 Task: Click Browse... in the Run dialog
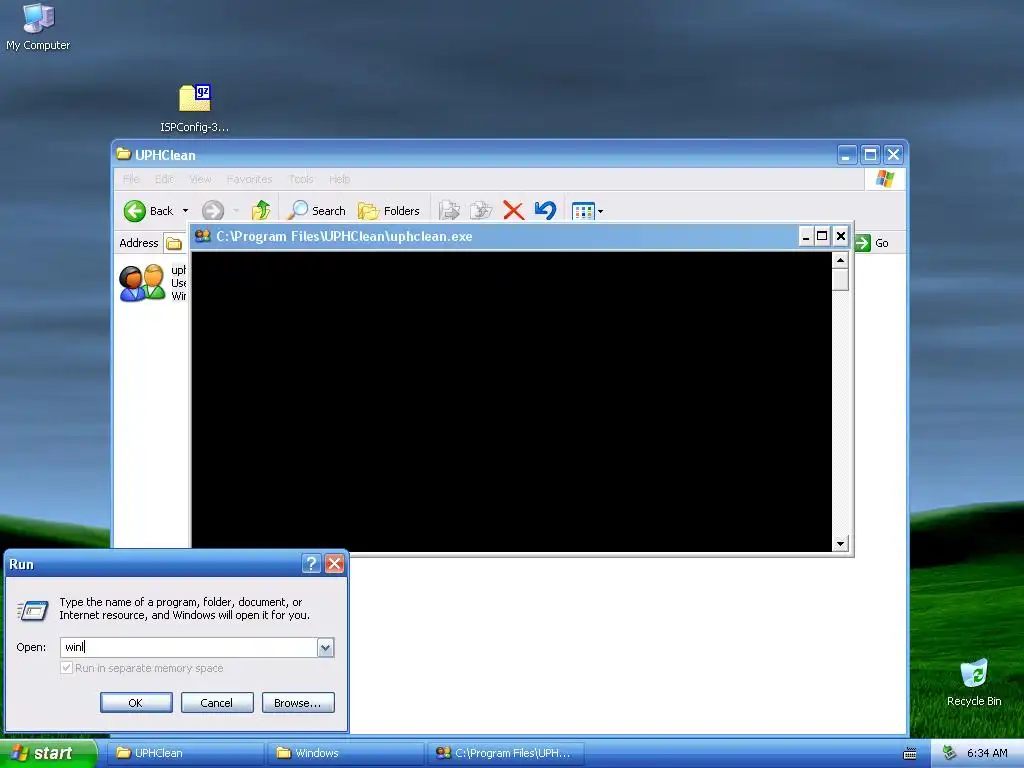click(298, 703)
